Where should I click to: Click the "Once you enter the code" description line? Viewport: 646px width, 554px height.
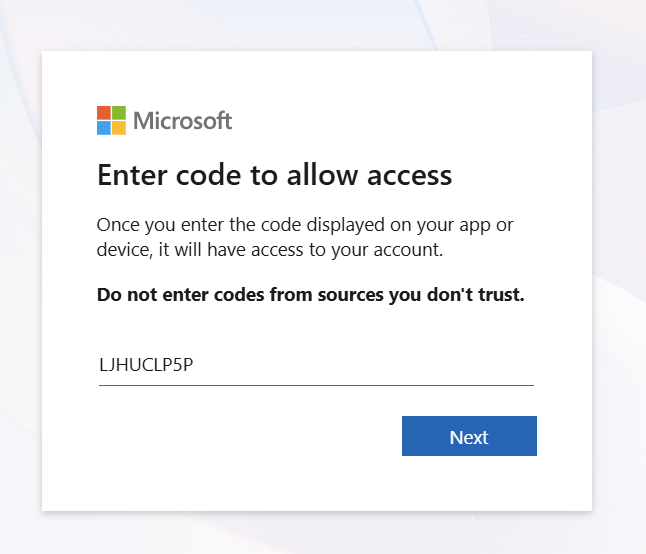click(305, 224)
